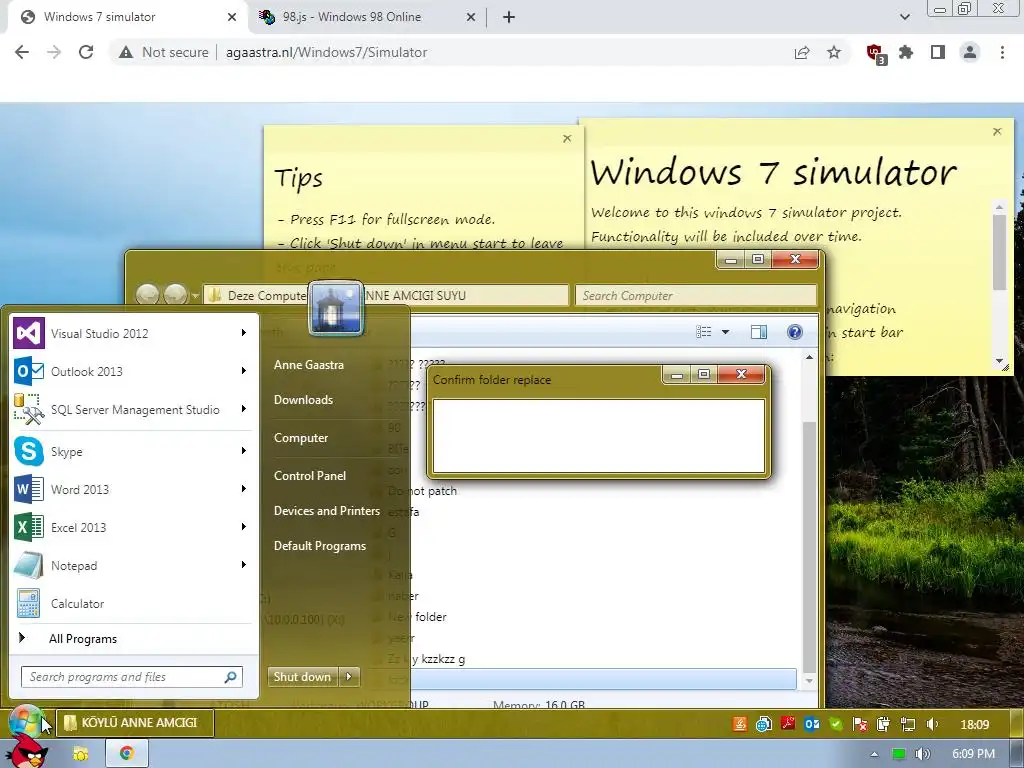The width and height of the screenshot is (1024, 768).
Task: Click the uBlock extension icon
Action: pos(875,53)
